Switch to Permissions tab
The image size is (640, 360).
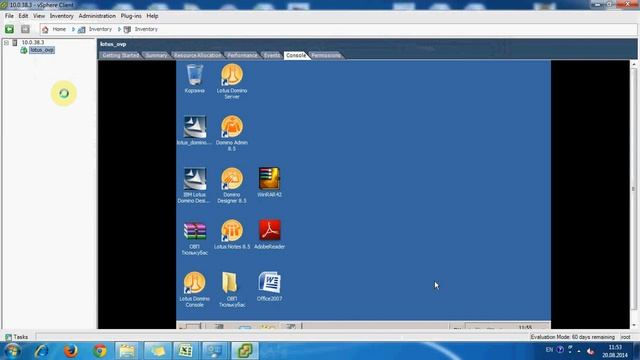pyautogui.click(x=326, y=56)
